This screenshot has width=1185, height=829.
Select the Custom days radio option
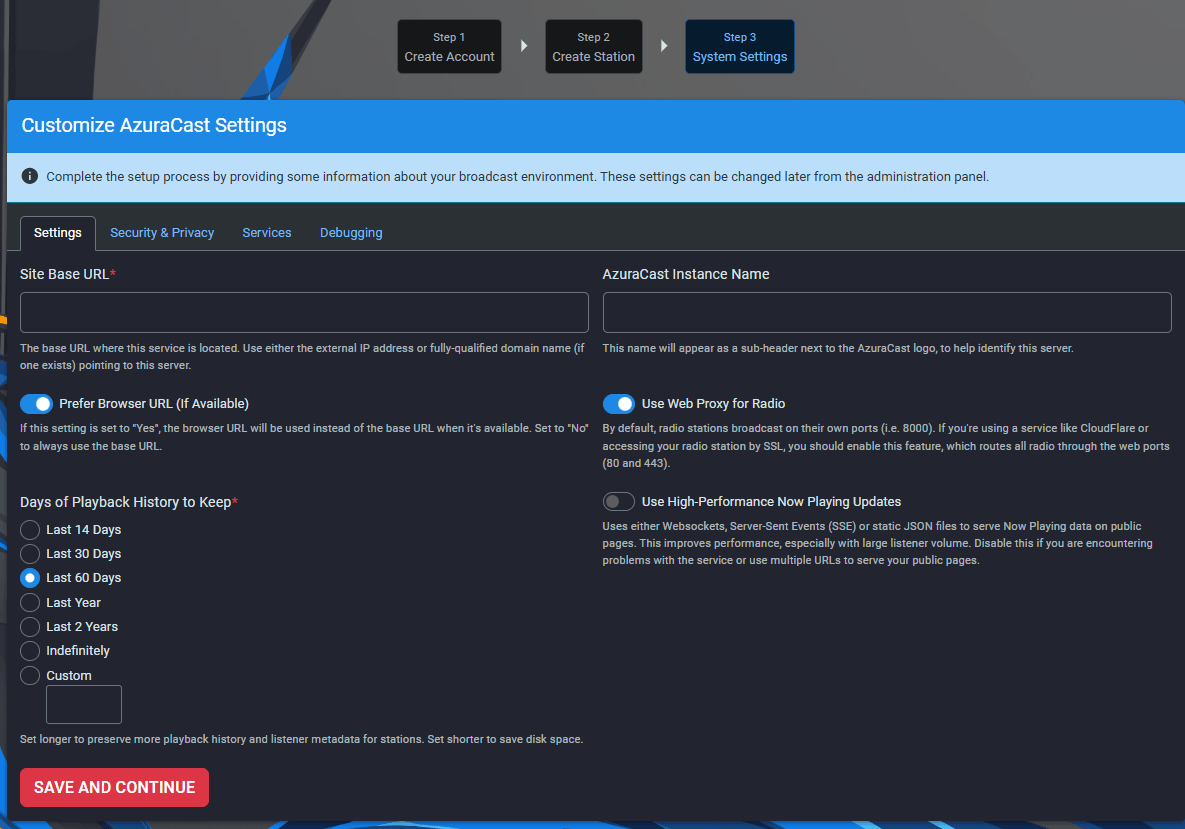coord(30,676)
